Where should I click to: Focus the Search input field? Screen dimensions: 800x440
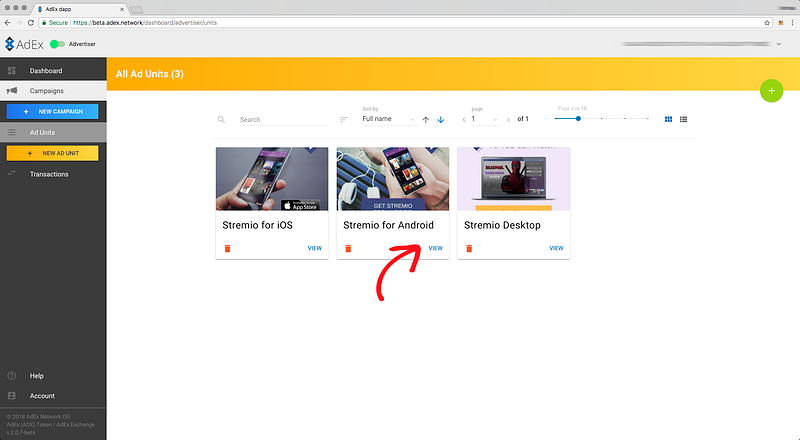283,119
